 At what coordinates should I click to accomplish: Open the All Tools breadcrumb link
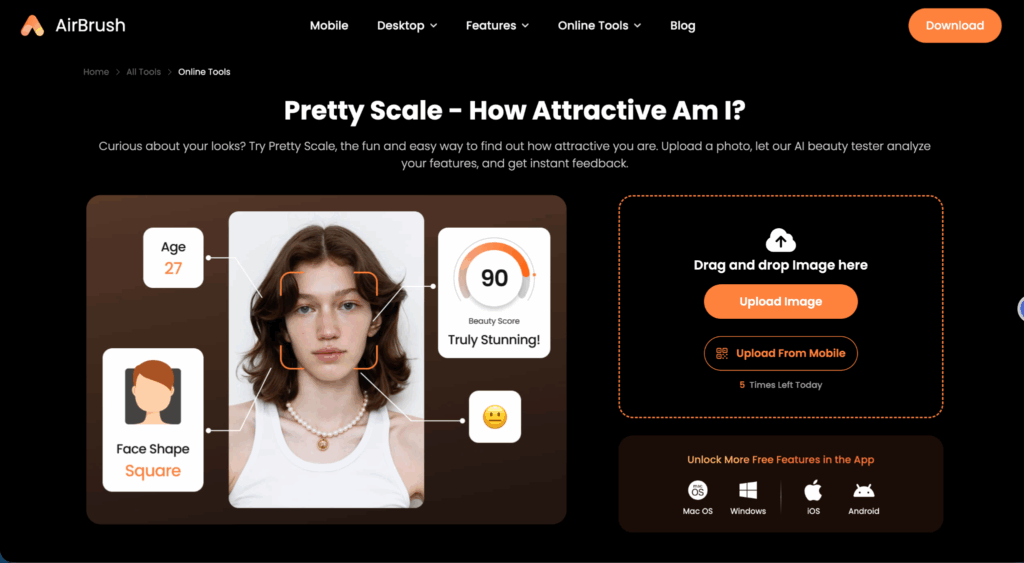(x=144, y=72)
